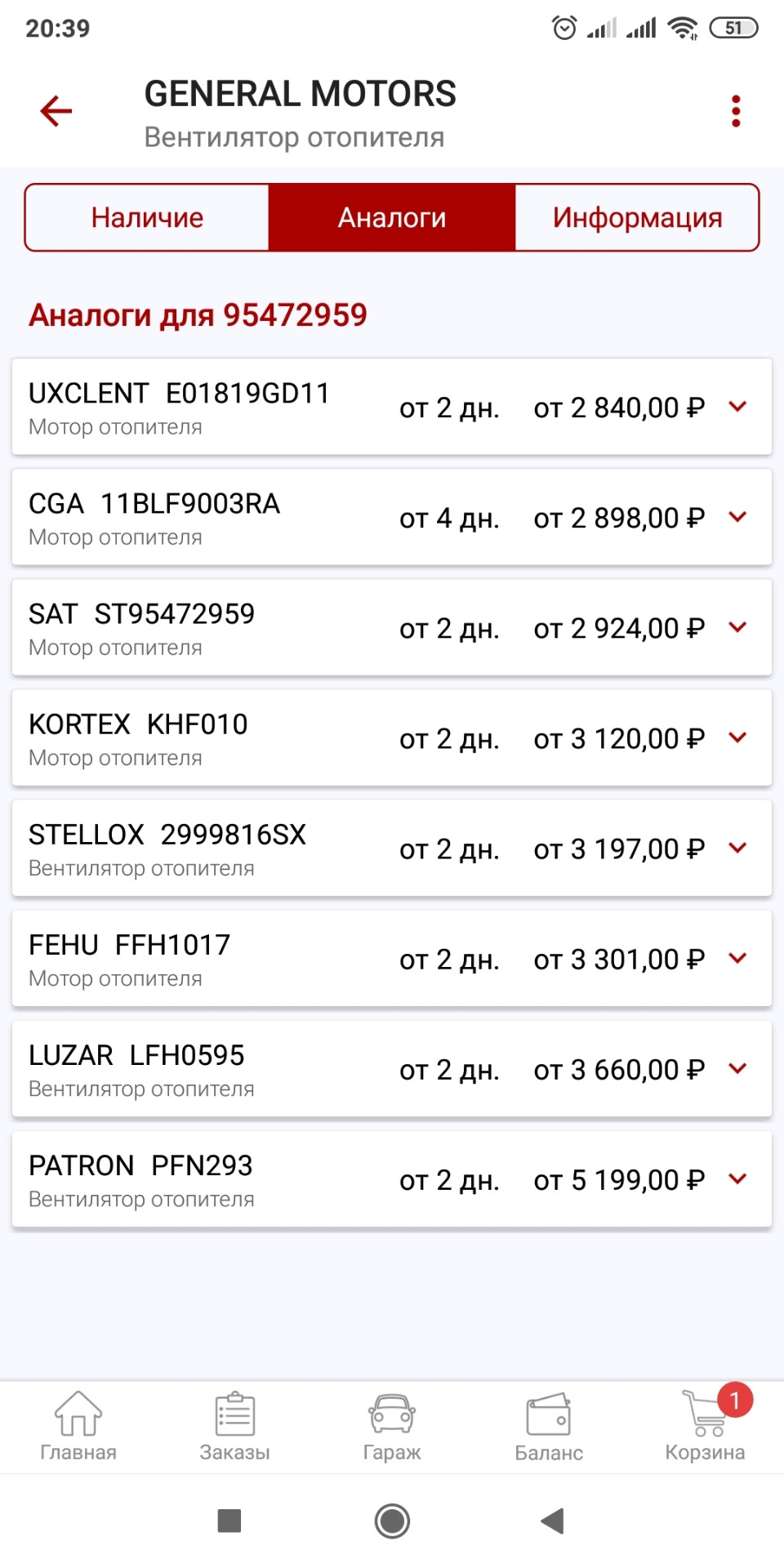The image size is (784, 1568).
Task: Open the Гараж car icon
Action: (392, 1427)
